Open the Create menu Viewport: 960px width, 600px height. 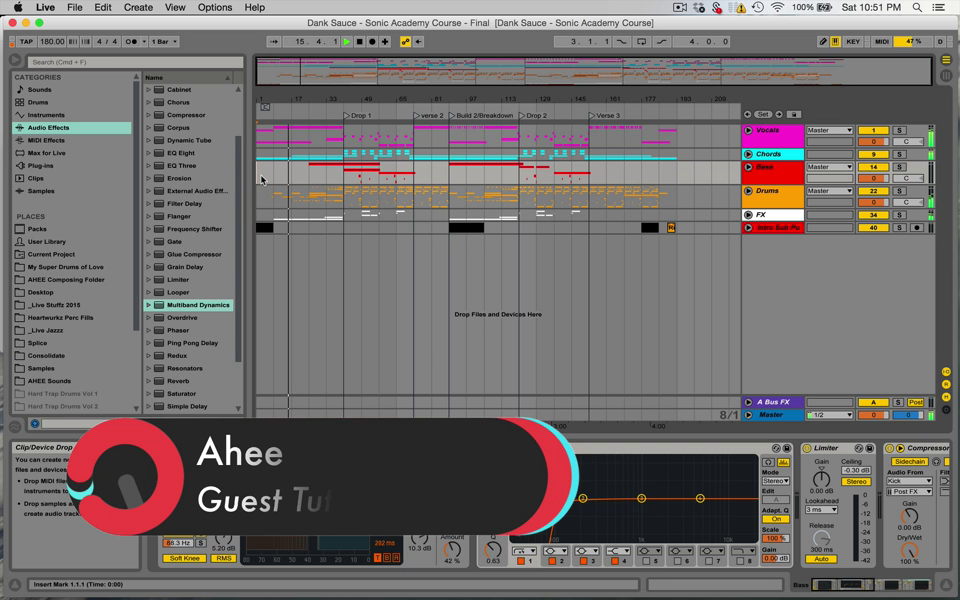(138, 7)
